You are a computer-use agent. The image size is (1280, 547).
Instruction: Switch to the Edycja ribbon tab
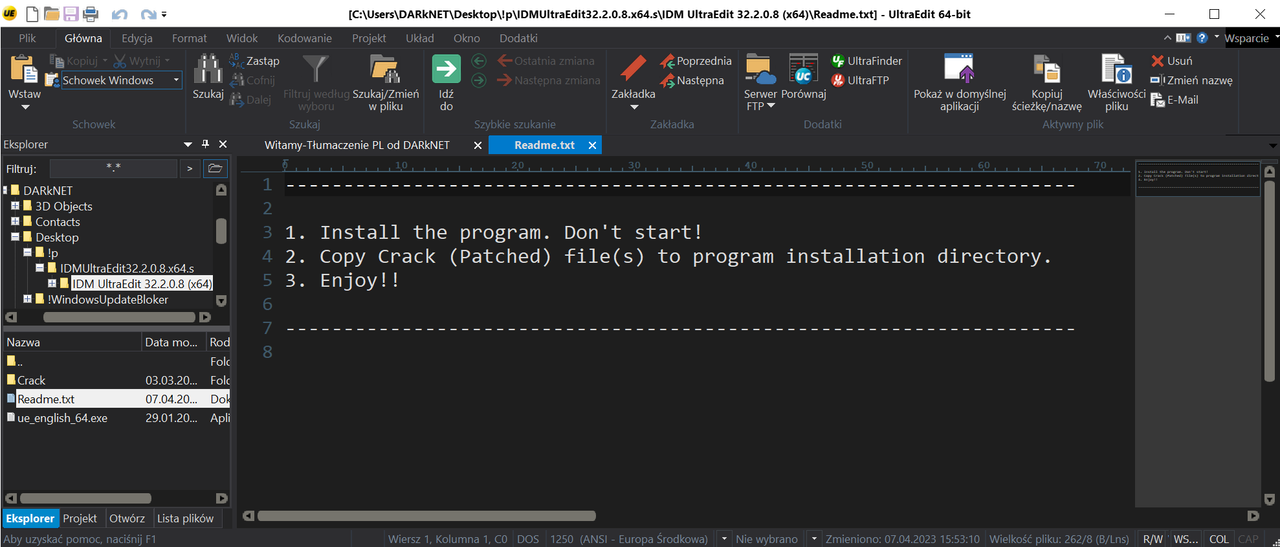[137, 38]
